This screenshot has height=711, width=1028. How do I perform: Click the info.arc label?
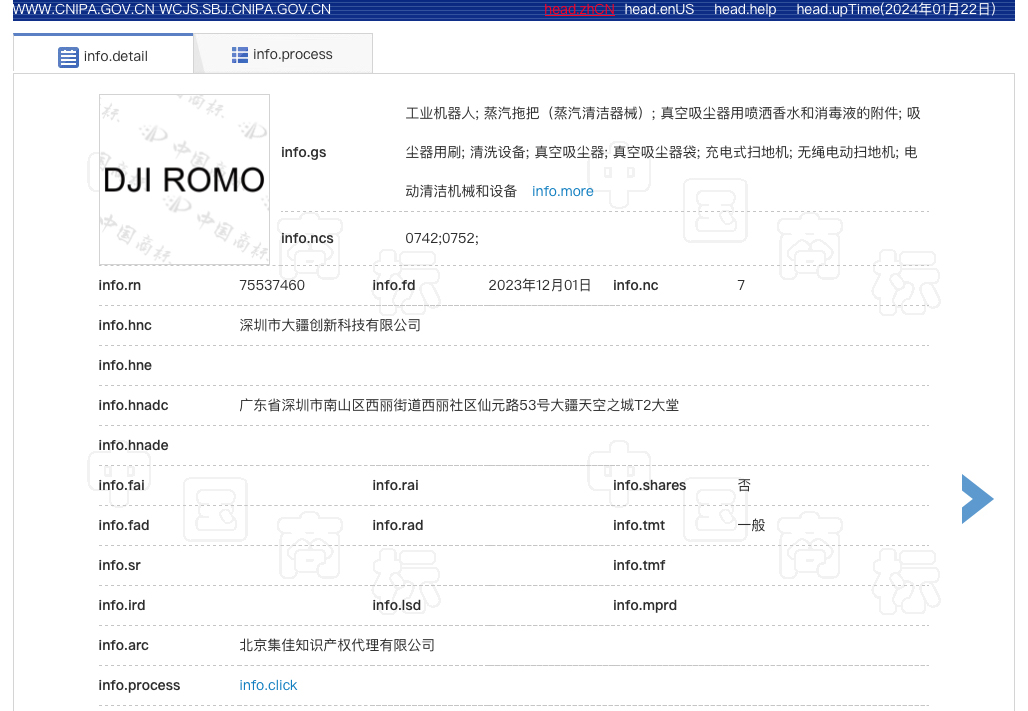coord(123,645)
